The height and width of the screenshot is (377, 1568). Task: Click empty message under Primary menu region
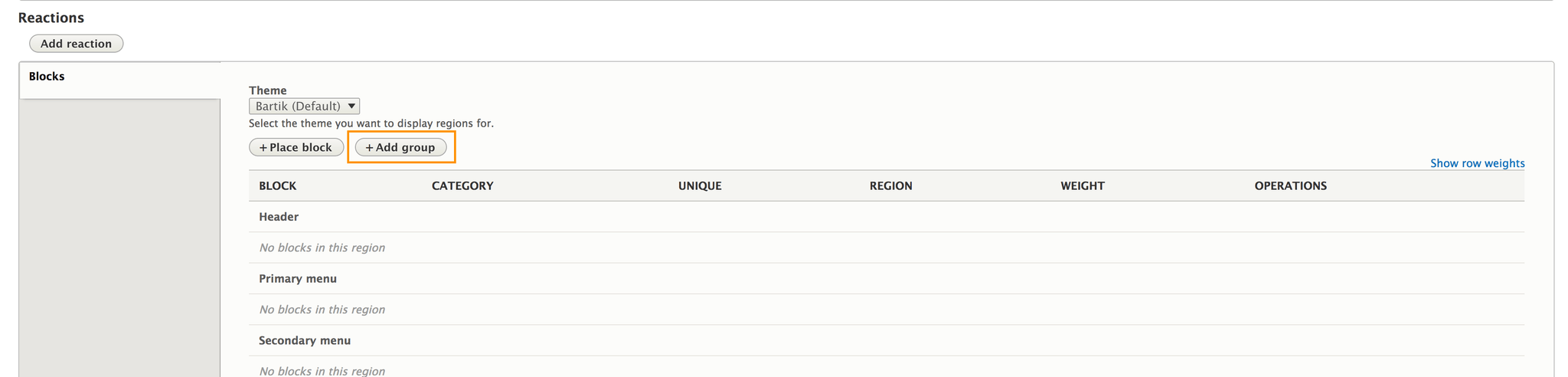click(x=322, y=310)
